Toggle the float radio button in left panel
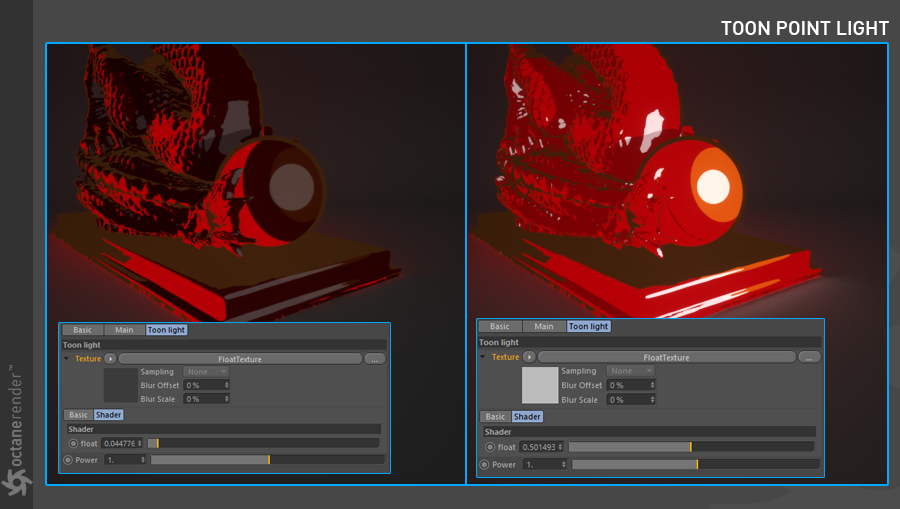This screenshot has width=900, height=509. [73, 444]
